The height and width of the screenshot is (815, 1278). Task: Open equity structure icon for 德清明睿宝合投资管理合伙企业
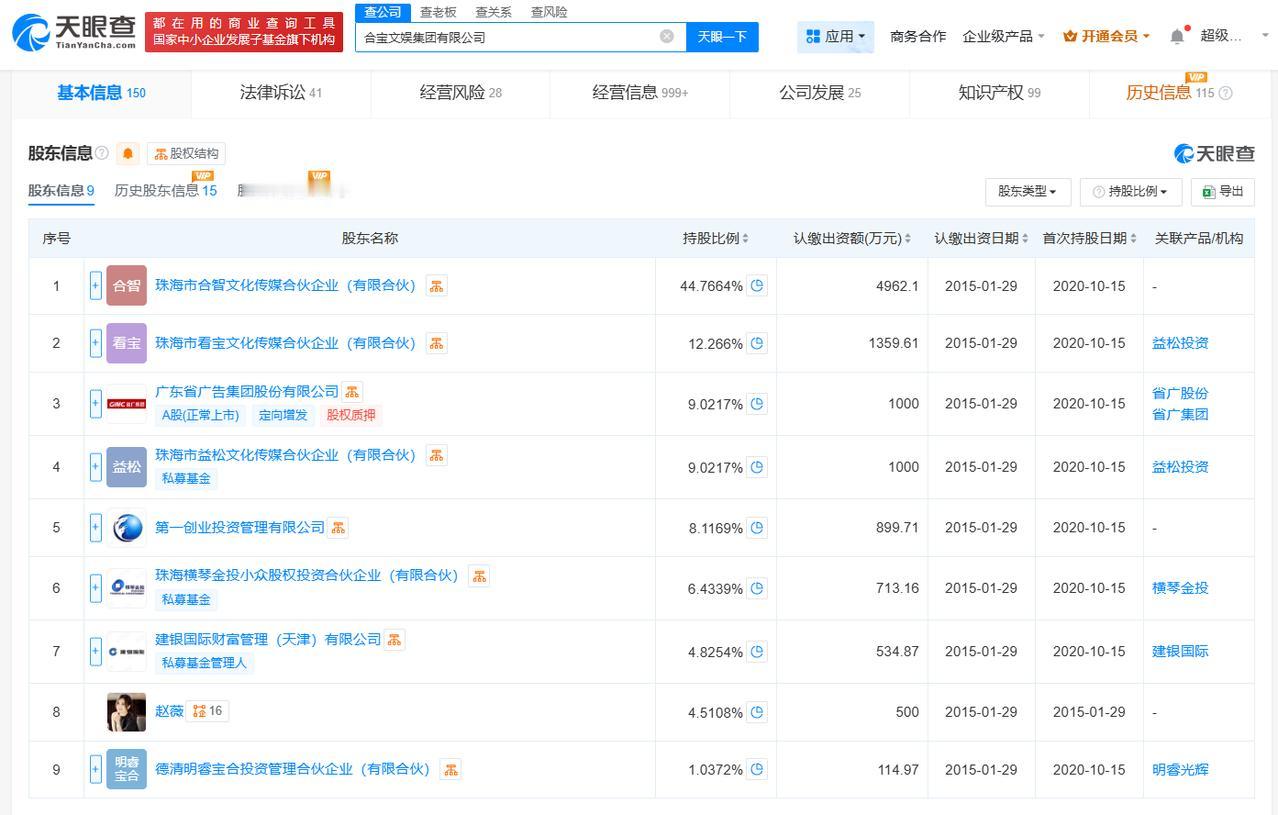click(451, 769)
